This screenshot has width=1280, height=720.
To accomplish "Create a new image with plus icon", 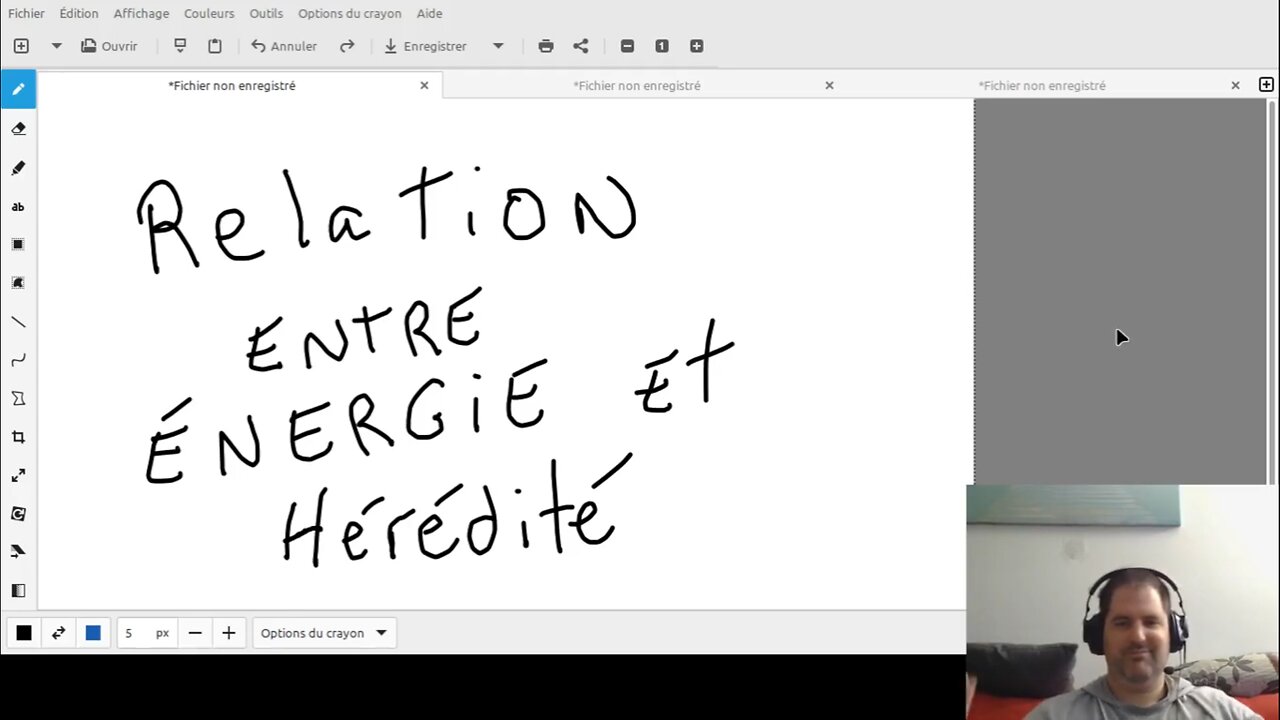I will tap(21, 46).
